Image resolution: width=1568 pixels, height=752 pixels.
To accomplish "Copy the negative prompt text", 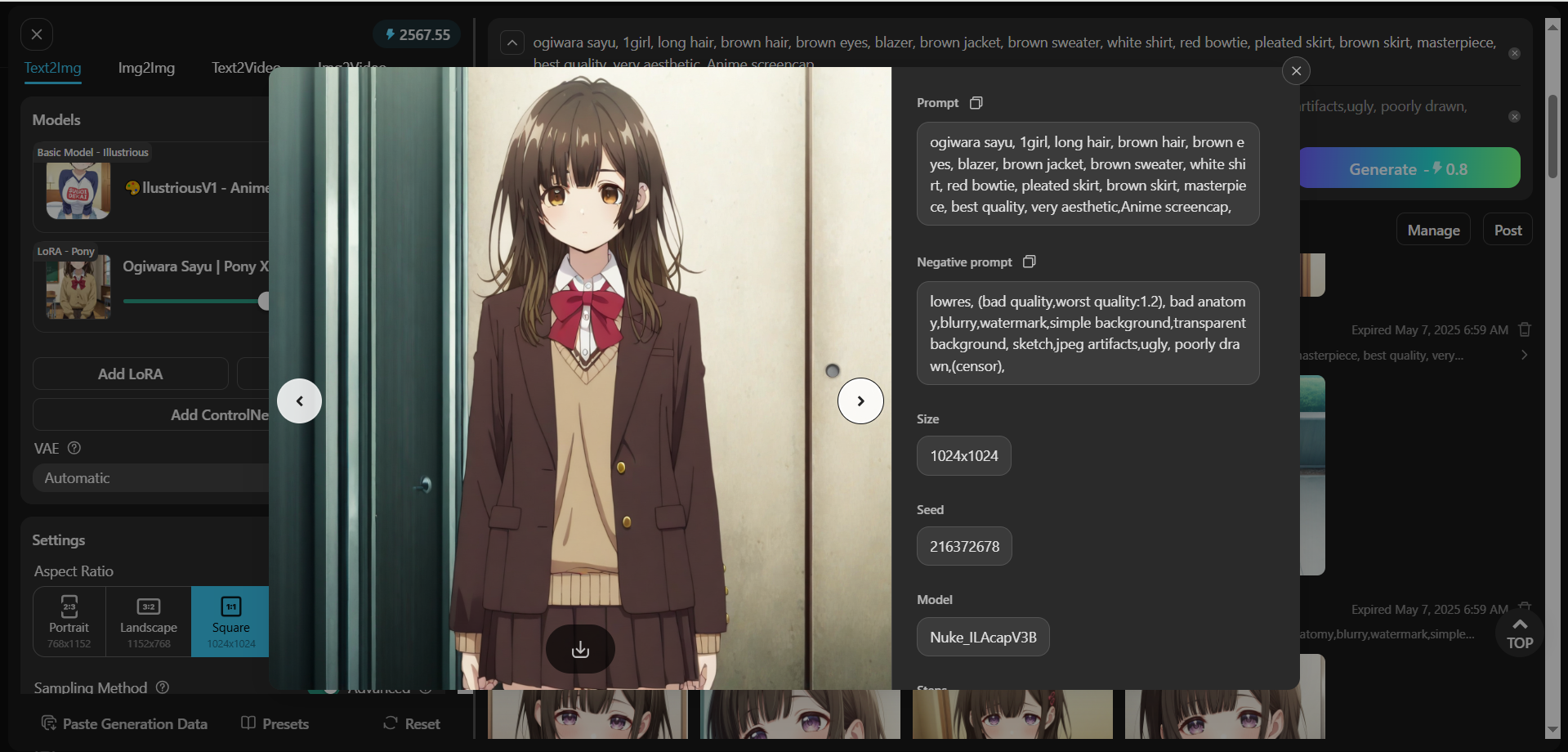I will point(1030,262).
